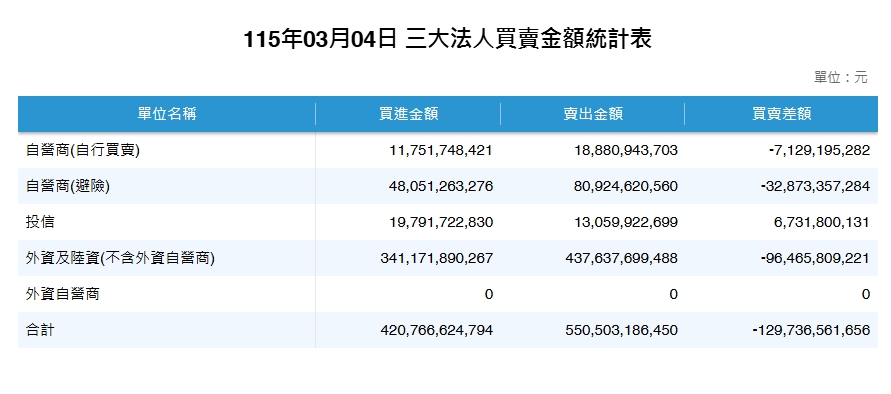Click buy amount 341,171,890,267
Screen dimensions: 891x394
pos(436,258)
